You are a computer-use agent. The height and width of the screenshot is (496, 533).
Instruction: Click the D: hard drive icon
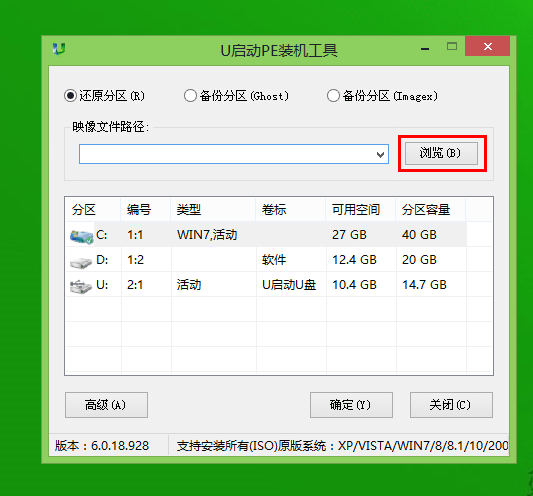(x=81, y=262)
